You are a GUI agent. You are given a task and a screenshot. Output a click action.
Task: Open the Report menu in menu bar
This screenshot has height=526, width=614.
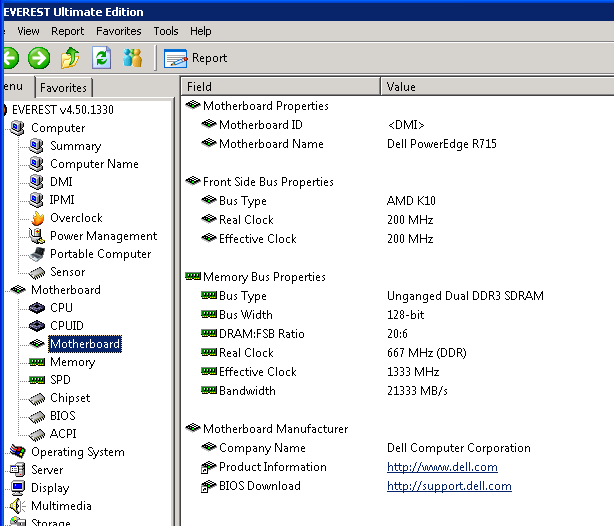click(x=67, y=31)
